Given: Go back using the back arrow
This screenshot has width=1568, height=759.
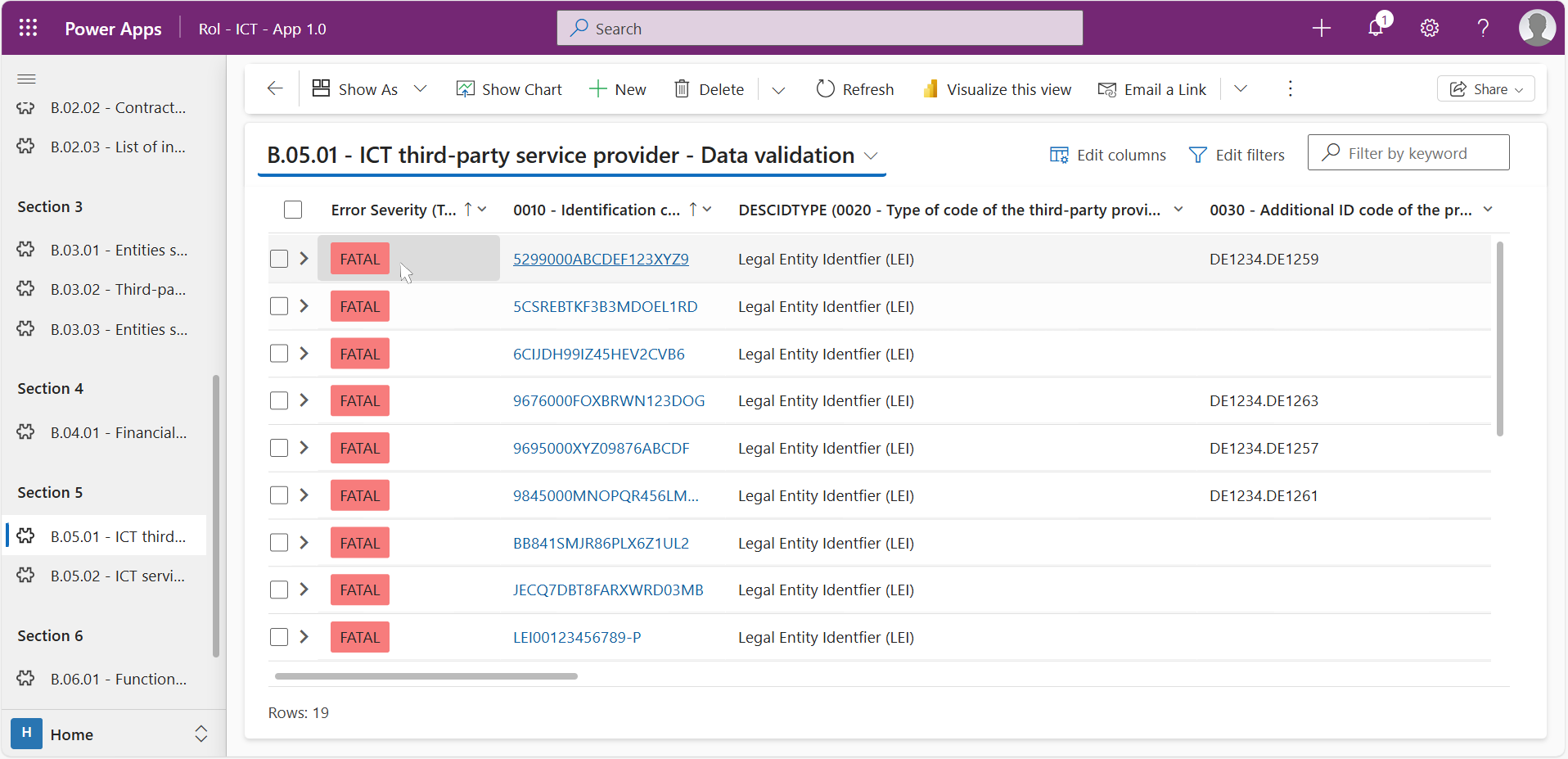Looking at the screenshot, I should click(x=275, y=88).
